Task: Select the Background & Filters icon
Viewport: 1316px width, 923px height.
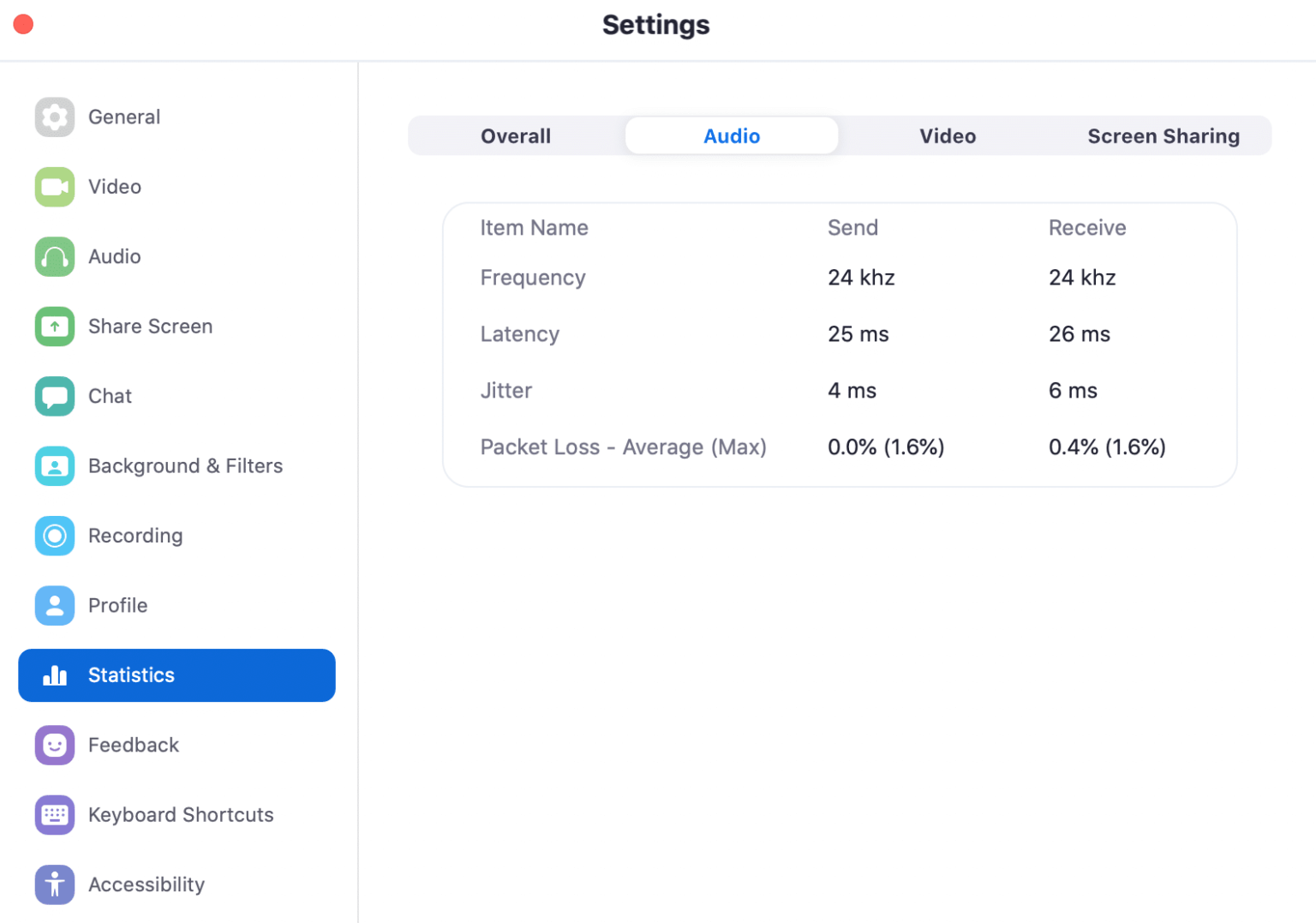Action: click(x=54, y=465)
